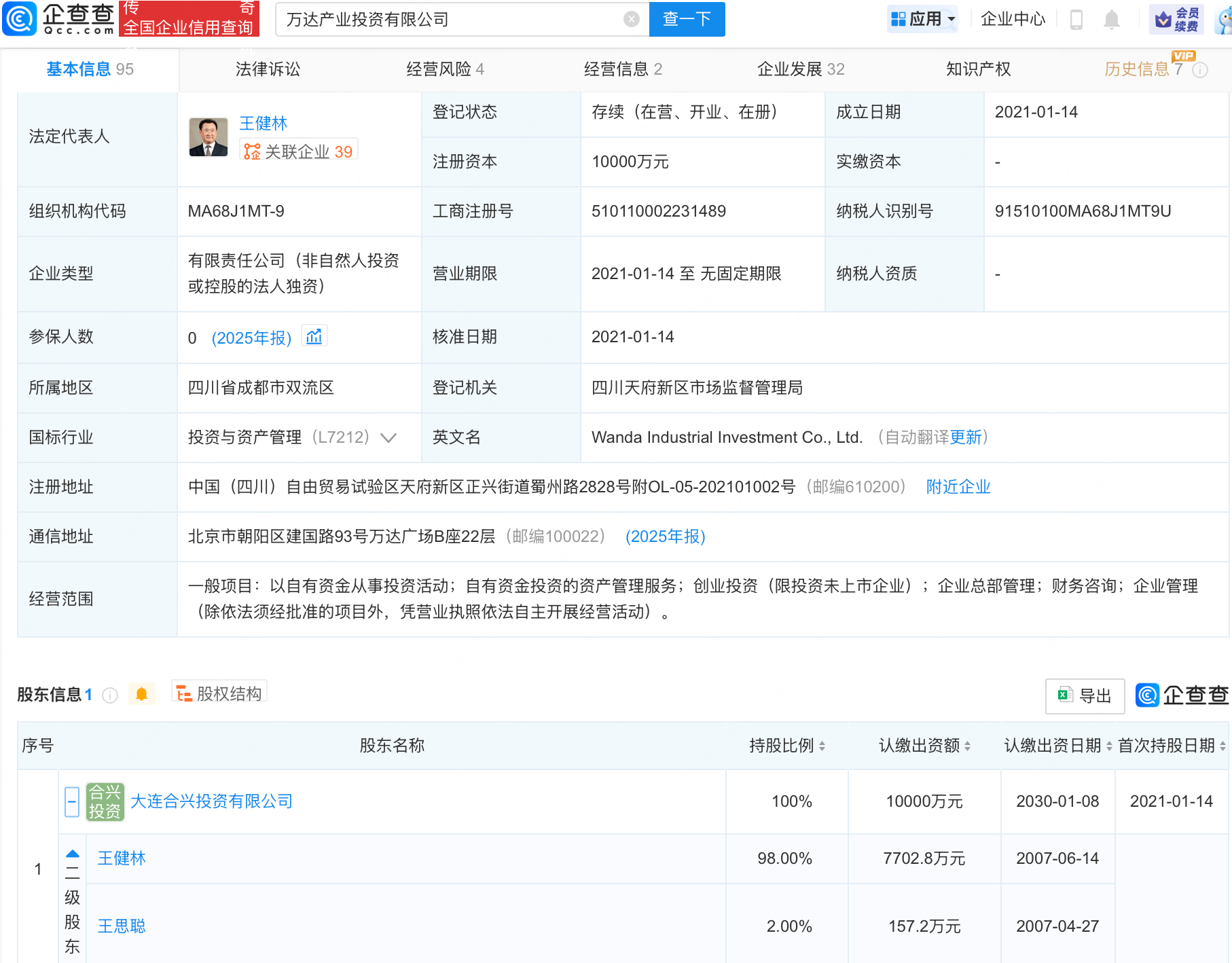This screenshot has width=1232, height=963.
Task: Click the 注册资本 value 10000万元
Action: click(630, 162)
